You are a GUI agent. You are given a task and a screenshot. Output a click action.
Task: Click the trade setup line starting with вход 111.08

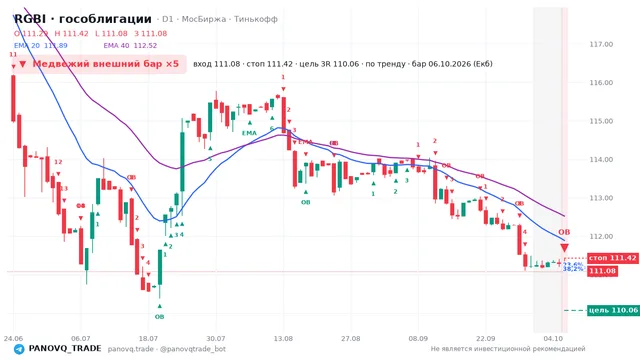[343, 64]
